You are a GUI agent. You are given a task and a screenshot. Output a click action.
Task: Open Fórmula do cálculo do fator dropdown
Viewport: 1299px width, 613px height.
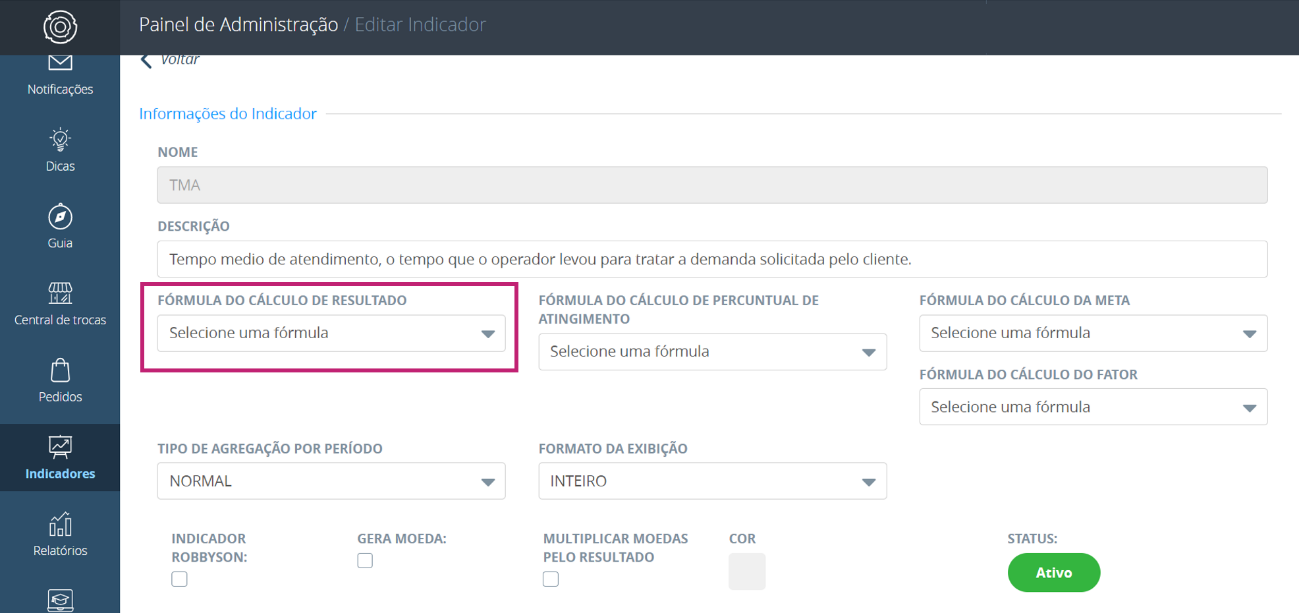click(x=1093, y=407)
